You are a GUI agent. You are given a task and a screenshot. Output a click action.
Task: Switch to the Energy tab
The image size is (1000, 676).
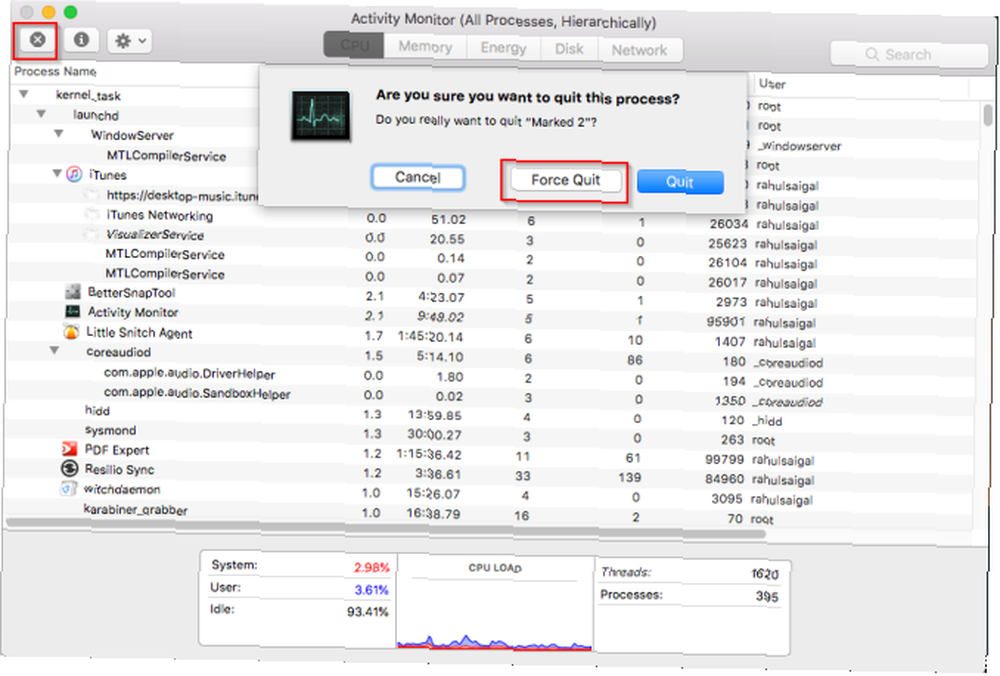503,48
